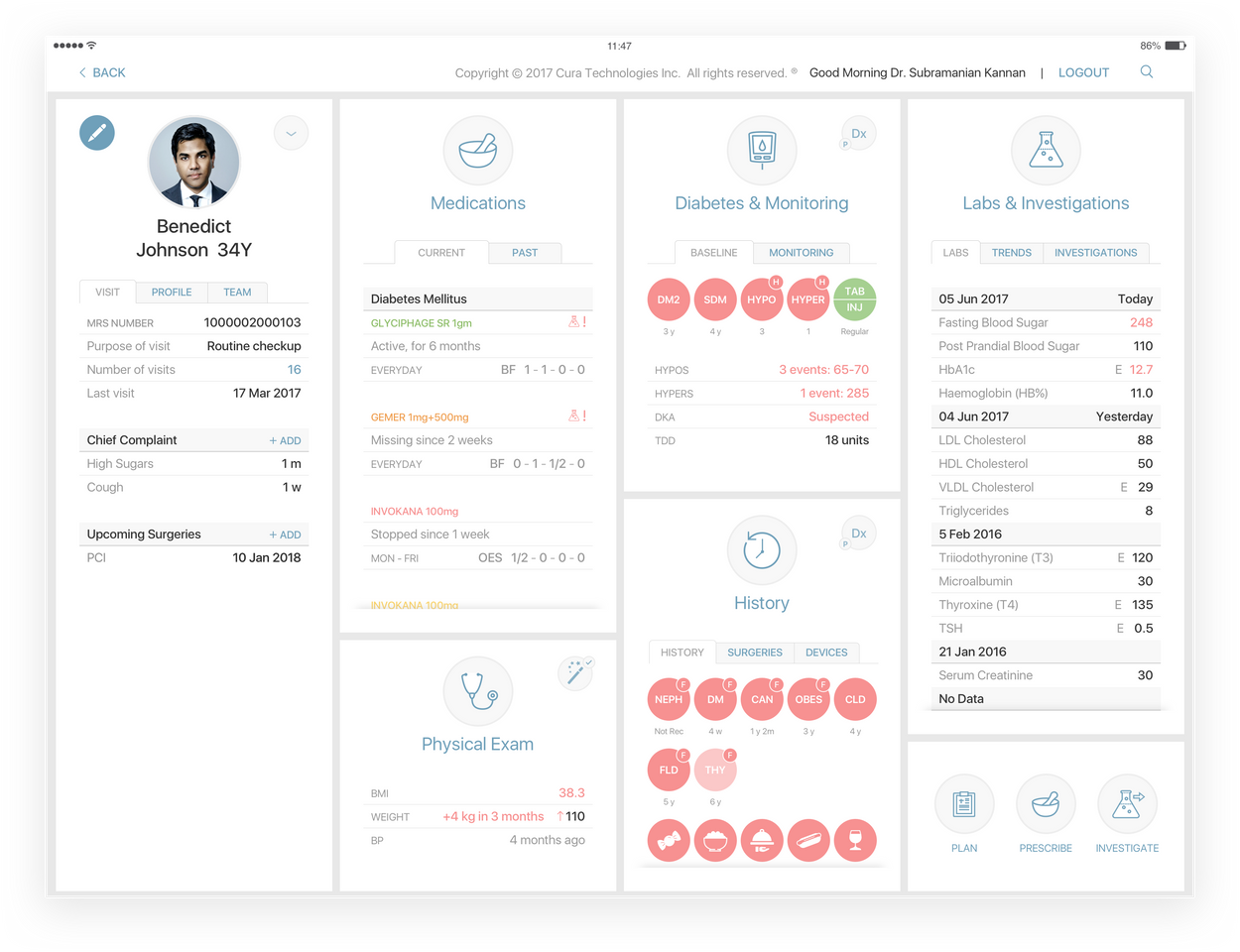Click the LOGOUT link
1240x952 pixels.
click(x=1083, y=72)
